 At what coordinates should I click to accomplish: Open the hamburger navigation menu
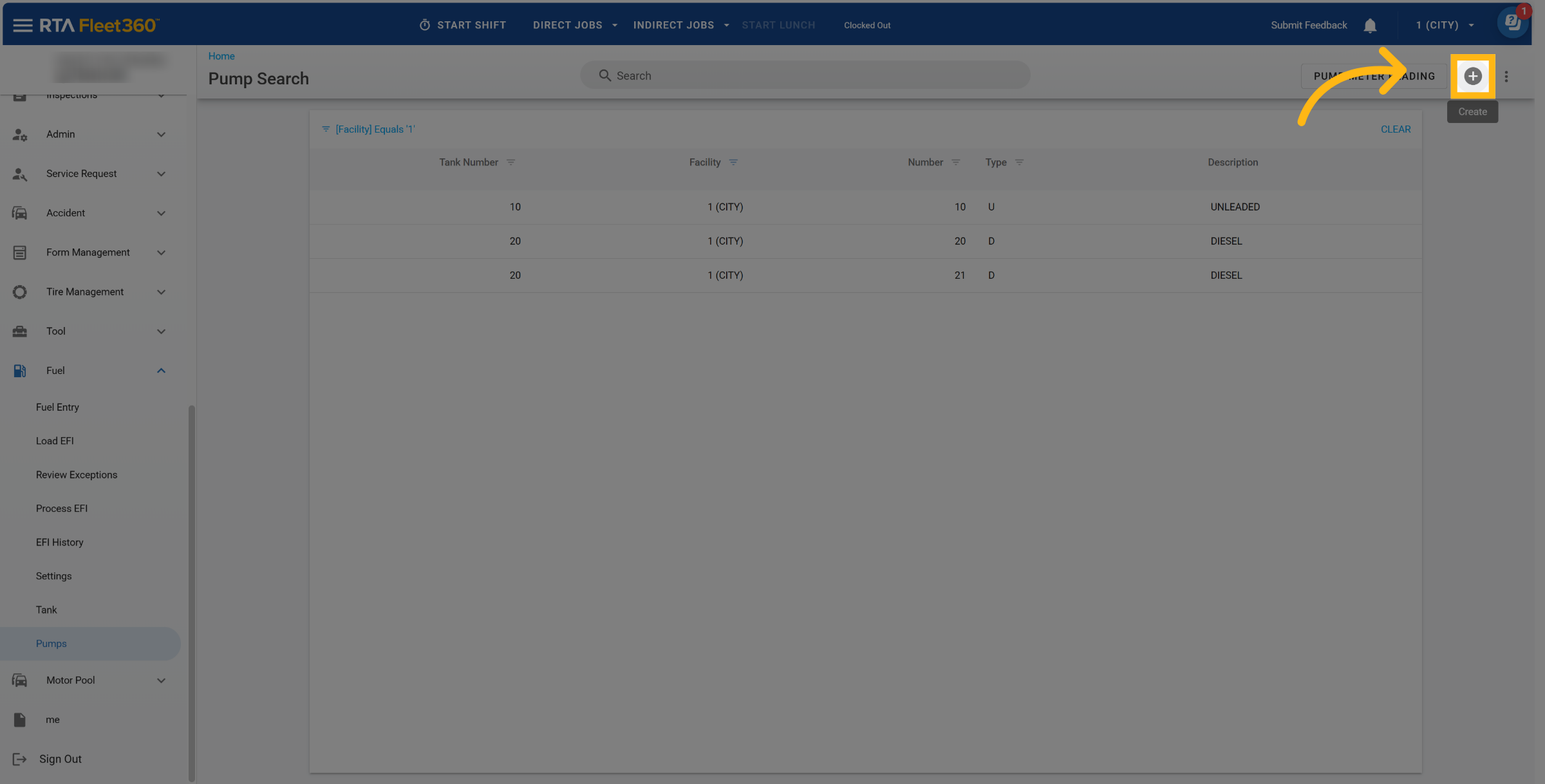tap(23, 25)
